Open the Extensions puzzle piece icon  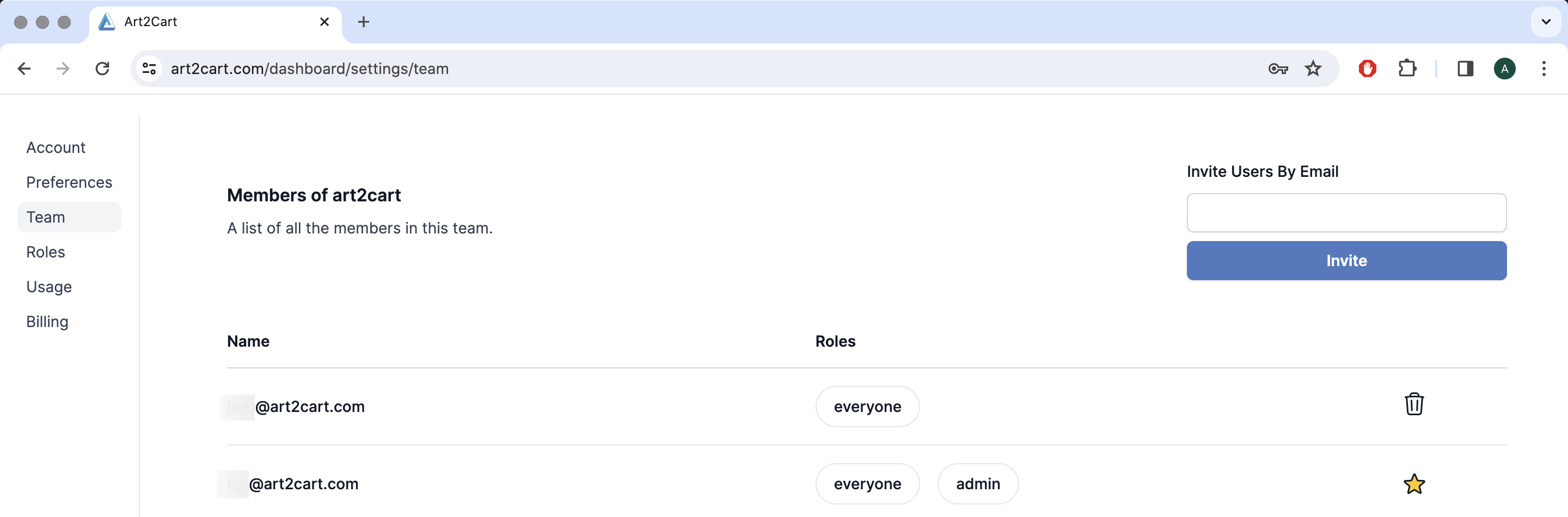1407,69
